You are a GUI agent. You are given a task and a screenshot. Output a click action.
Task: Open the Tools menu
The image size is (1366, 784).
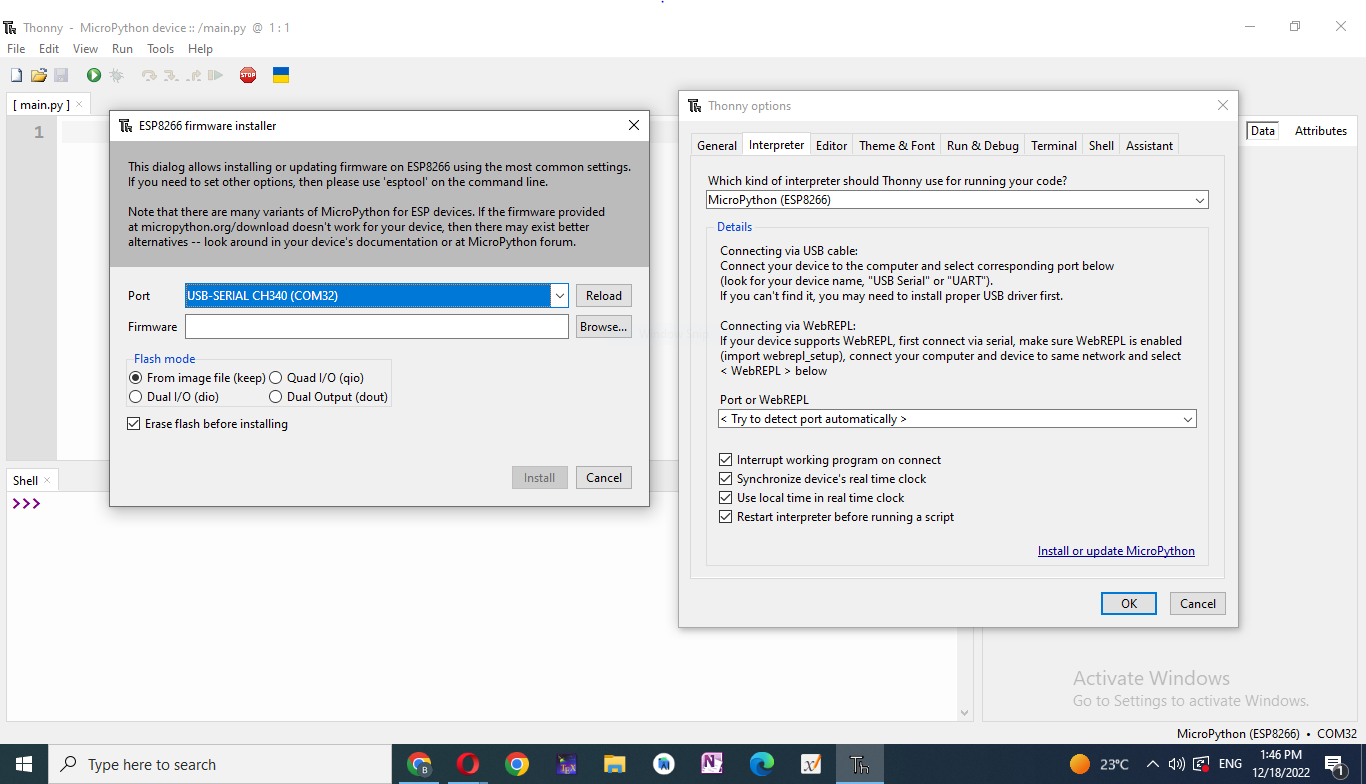pyautogui.click(x=160, y=48)
